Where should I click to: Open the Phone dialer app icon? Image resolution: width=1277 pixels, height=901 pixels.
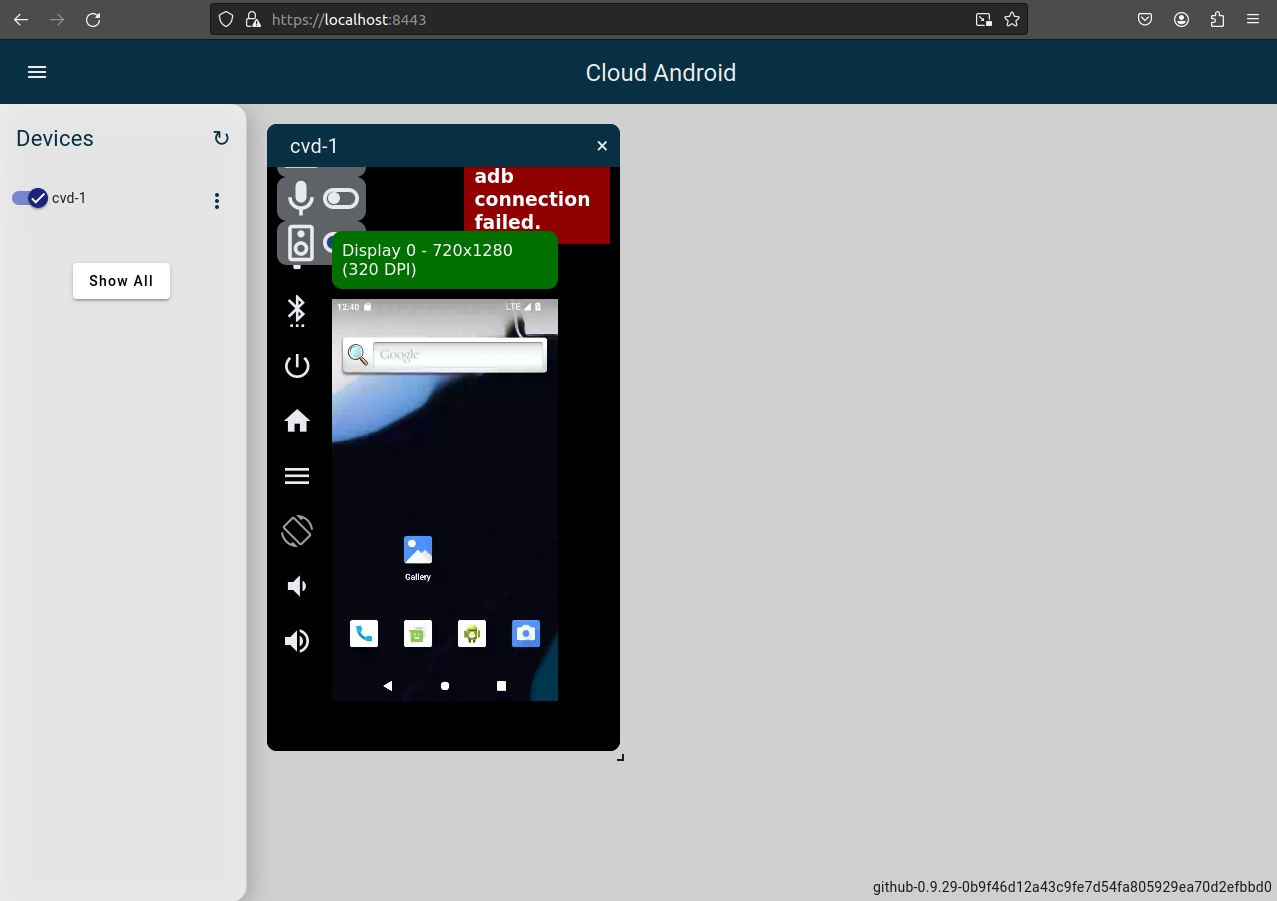coord(364,633)
